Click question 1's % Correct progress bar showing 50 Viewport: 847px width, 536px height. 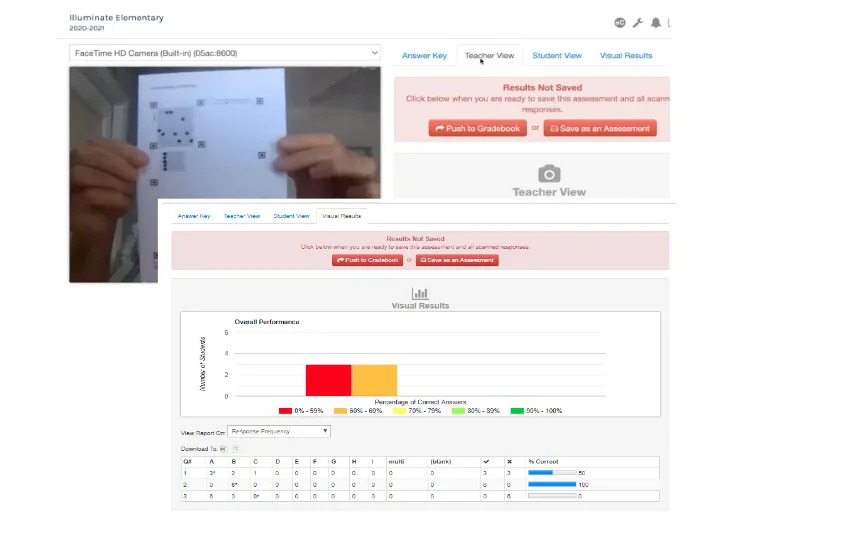click(552, 473)
